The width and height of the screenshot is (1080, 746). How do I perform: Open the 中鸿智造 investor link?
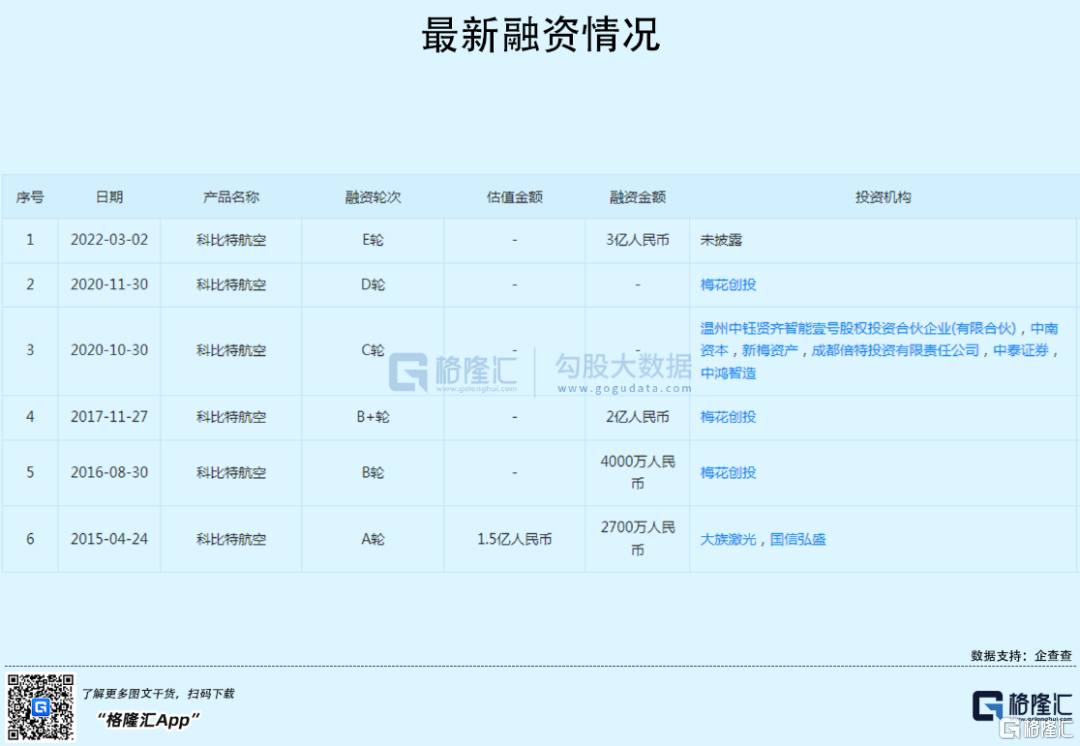point(728,373)
